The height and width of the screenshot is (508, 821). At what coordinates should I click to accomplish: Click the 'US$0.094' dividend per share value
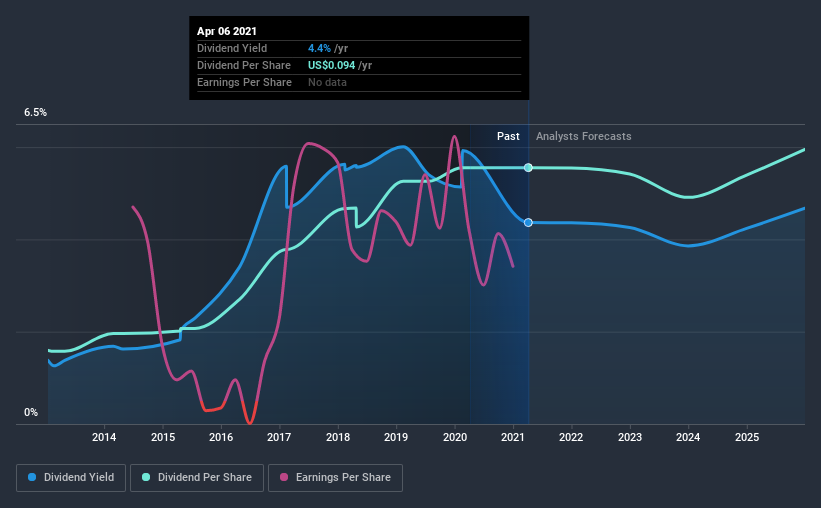331,65
